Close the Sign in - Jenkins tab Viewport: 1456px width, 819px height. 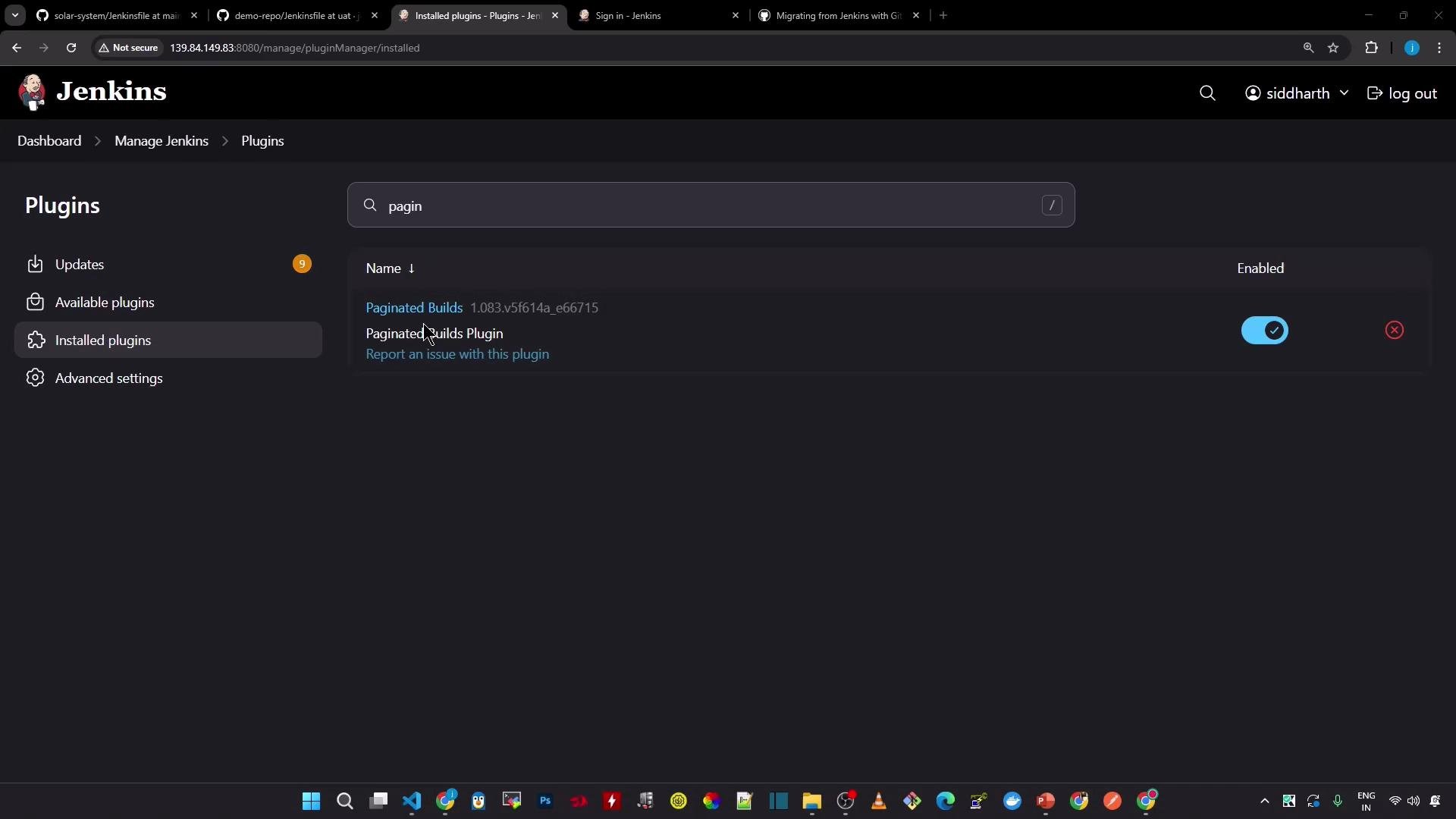click(x=735, y=15)
